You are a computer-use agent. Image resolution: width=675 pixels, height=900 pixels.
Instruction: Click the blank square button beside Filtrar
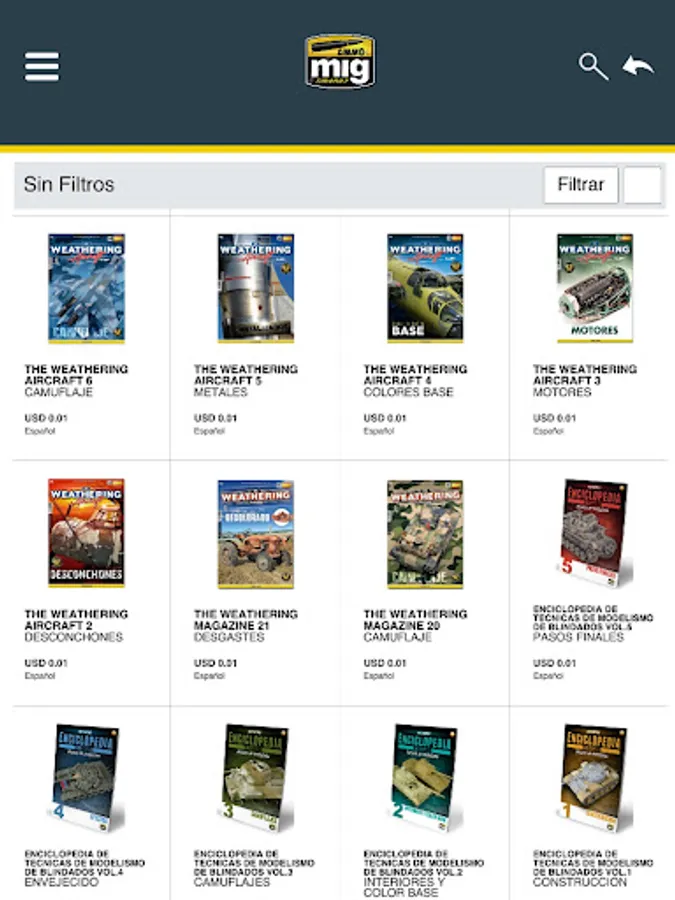pyautogui.click(x=642, y=185)
